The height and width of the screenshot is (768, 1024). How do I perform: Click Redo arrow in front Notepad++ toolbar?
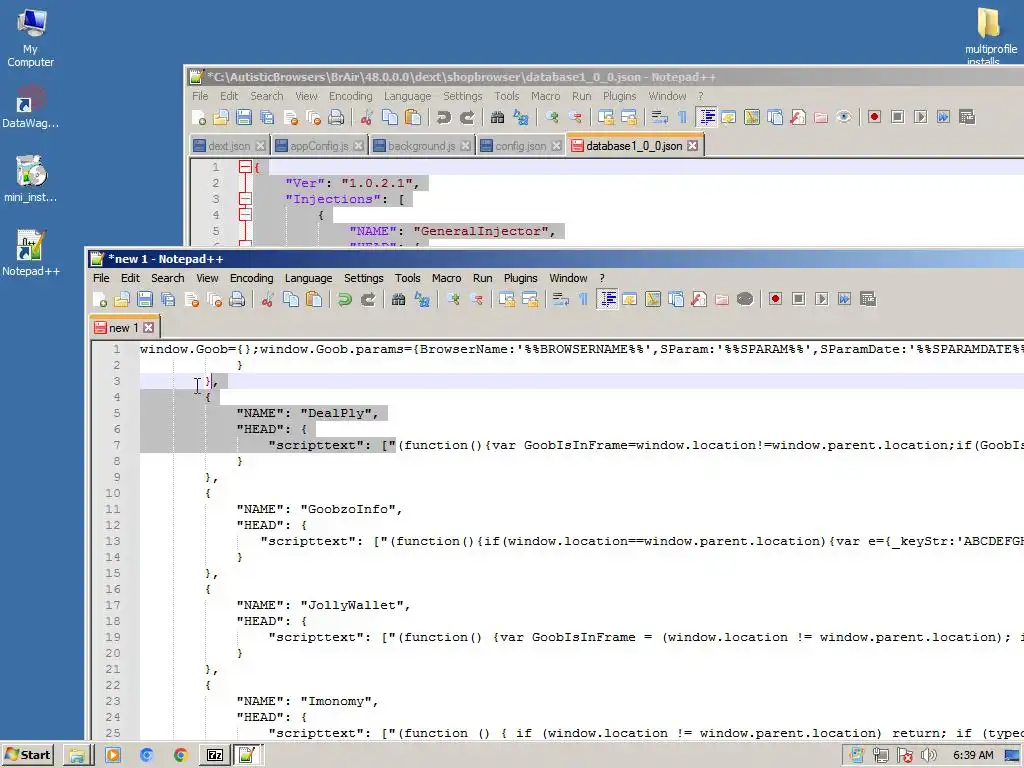pos(368,300)
